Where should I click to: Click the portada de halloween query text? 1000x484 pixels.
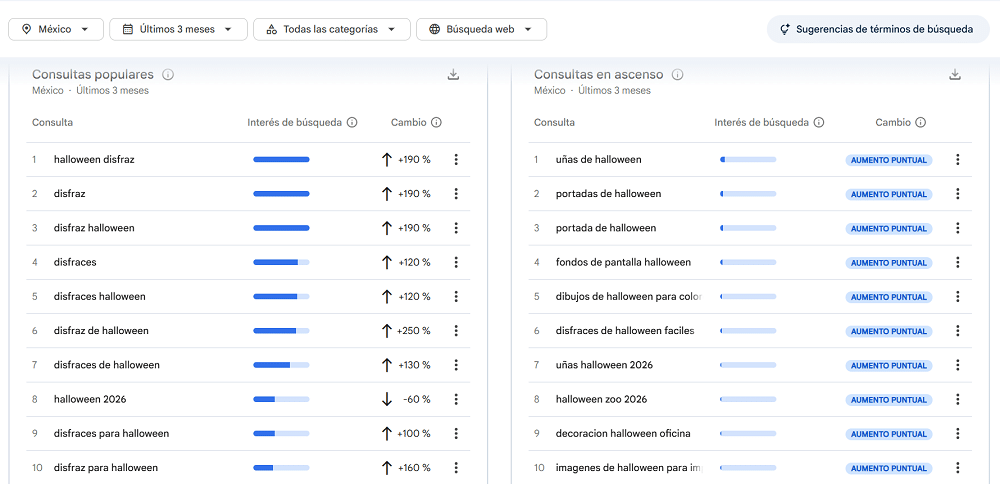pyautogui.click(x=606, y=228)
